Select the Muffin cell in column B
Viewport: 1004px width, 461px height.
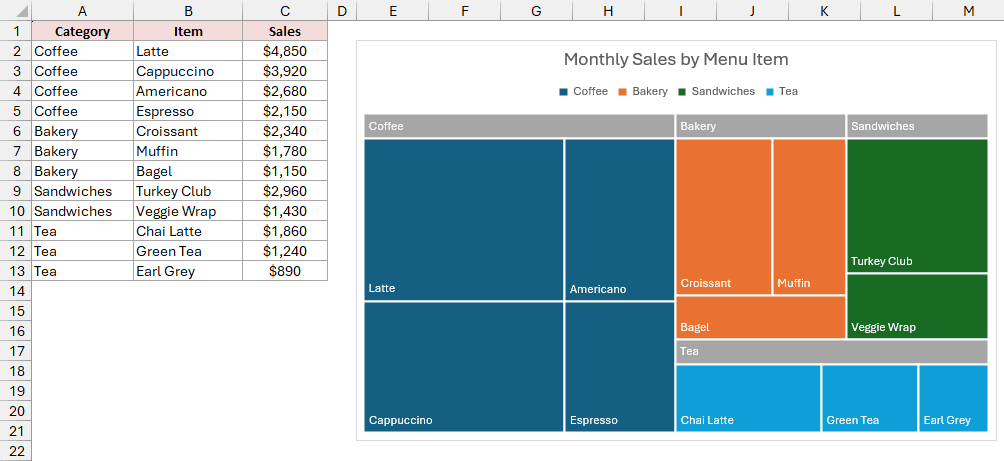point(188,151)
